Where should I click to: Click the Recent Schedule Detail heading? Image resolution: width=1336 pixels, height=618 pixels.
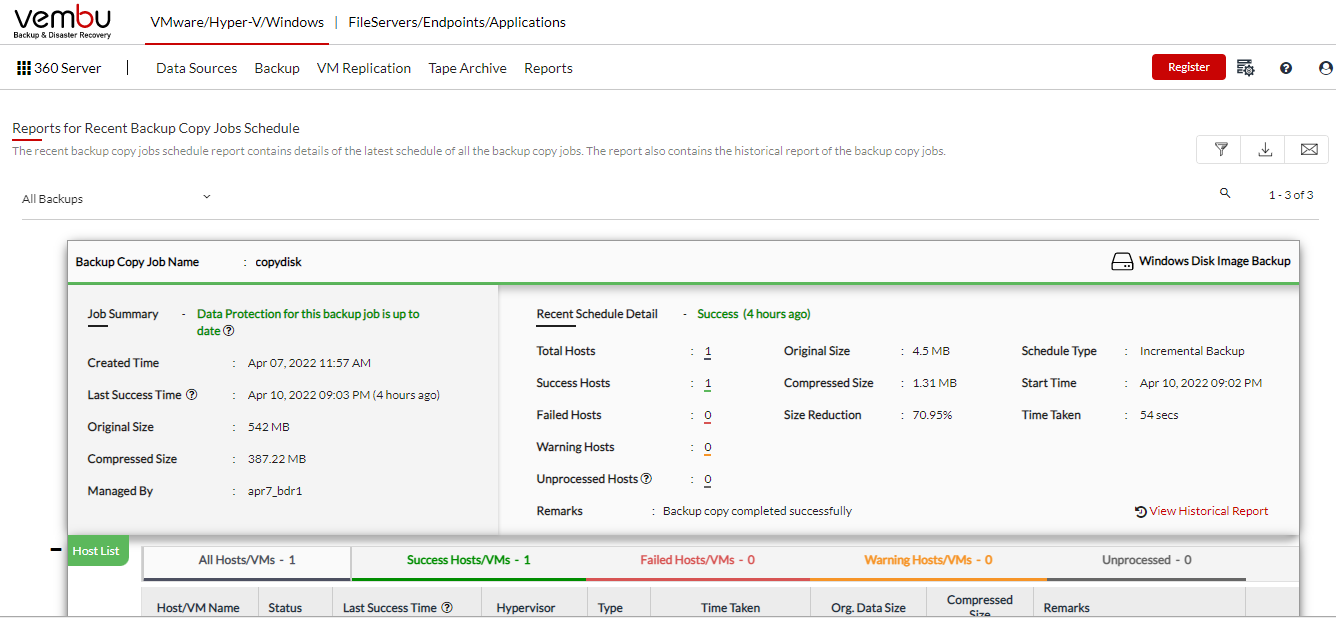click(x=597, y=314)
